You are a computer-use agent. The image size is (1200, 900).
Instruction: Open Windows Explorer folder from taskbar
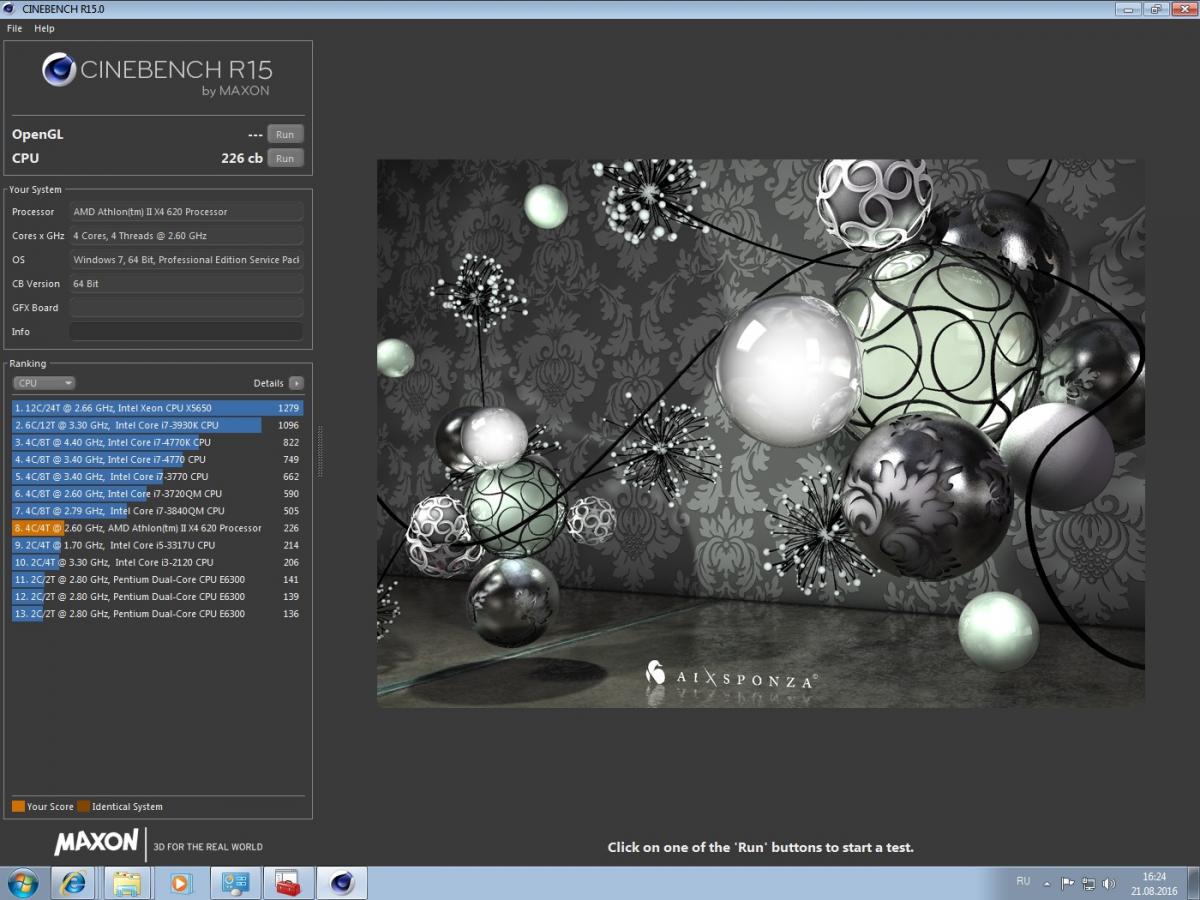127,883
